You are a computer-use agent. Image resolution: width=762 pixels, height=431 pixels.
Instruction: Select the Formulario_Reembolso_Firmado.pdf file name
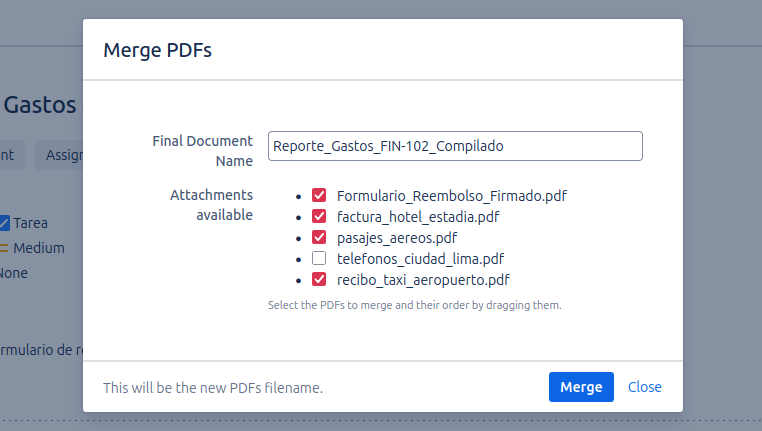[451, 196]
